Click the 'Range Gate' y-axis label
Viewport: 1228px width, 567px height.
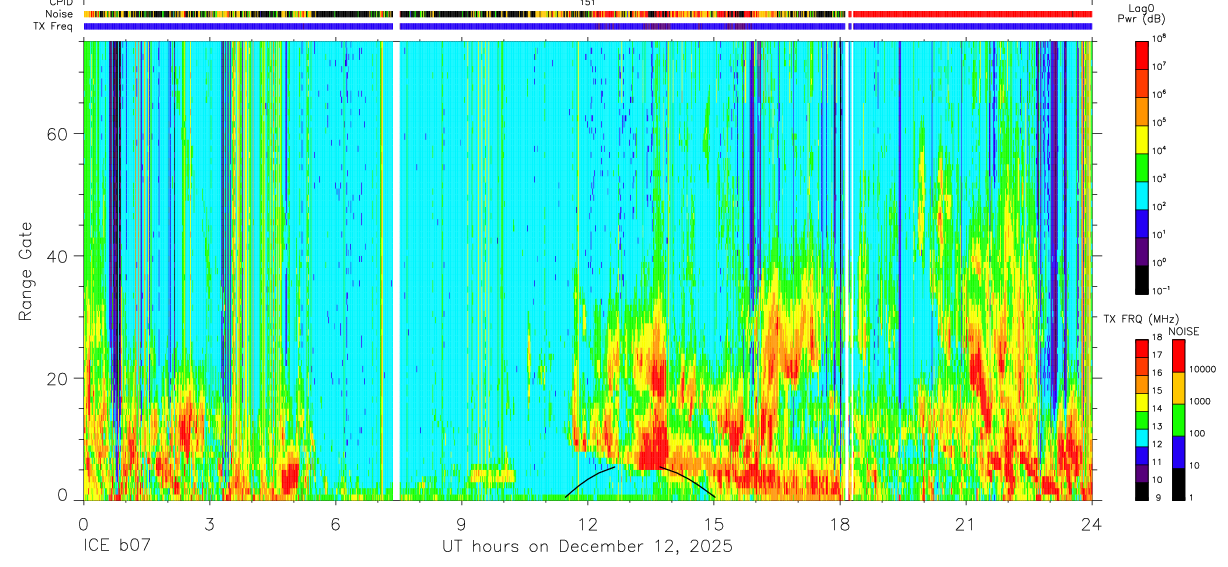pos(25,271)
